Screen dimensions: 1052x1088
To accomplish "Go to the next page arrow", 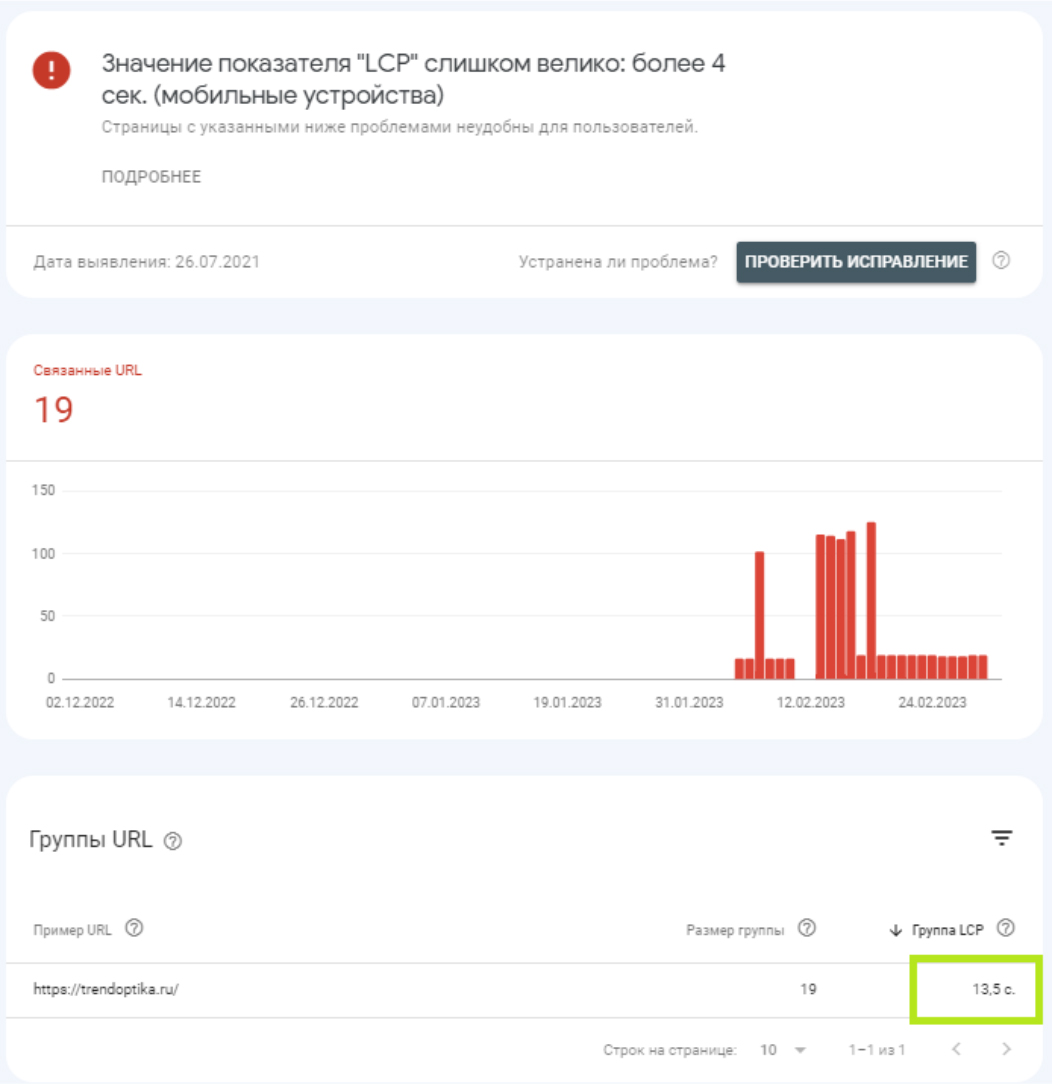I will 1006,1050.
